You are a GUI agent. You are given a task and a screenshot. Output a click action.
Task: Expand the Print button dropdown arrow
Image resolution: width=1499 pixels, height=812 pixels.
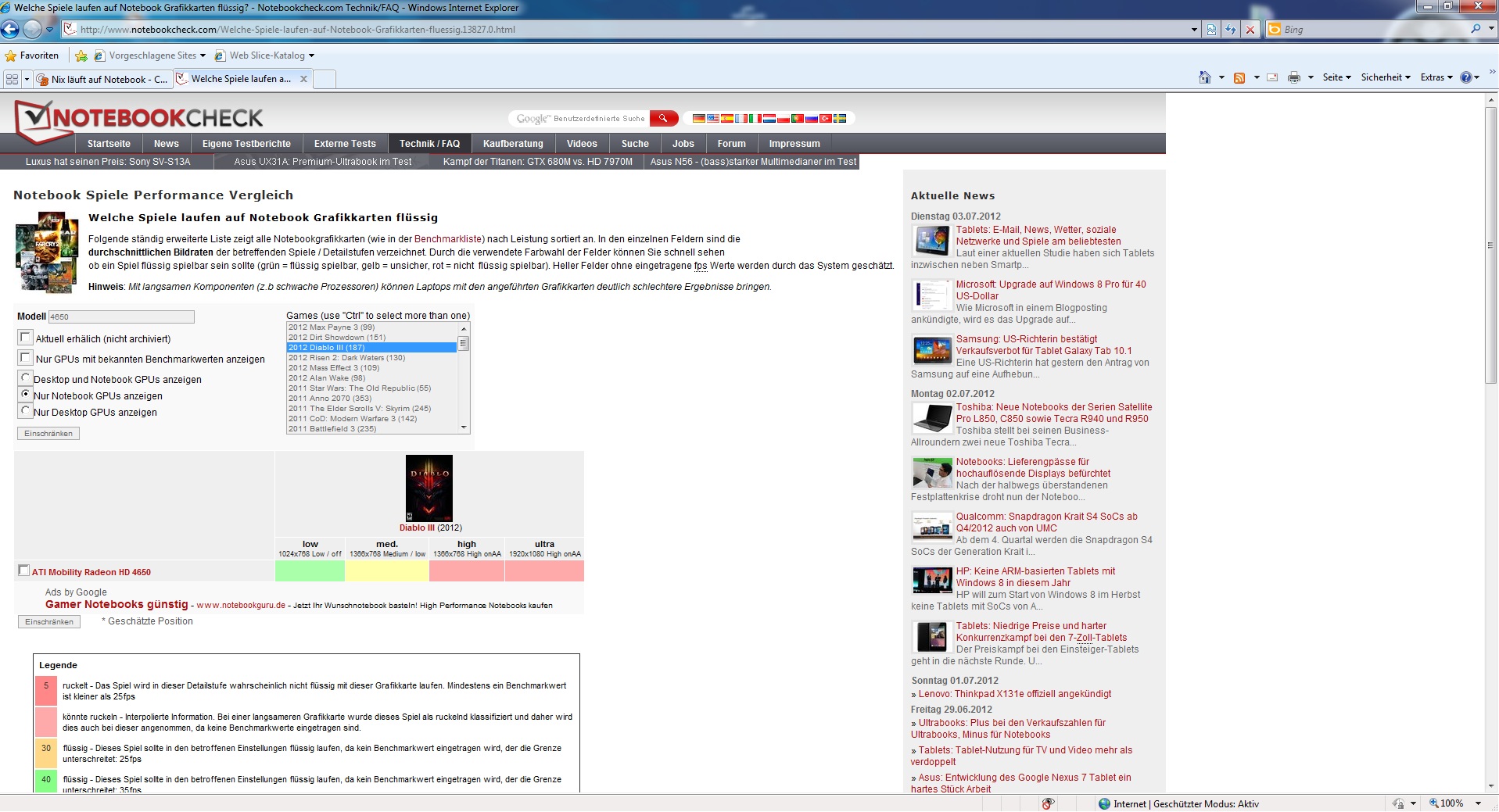tap(1311, 77)
